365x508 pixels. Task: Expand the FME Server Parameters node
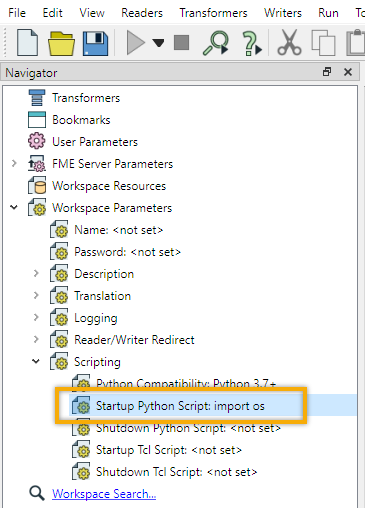click(14, 163)
